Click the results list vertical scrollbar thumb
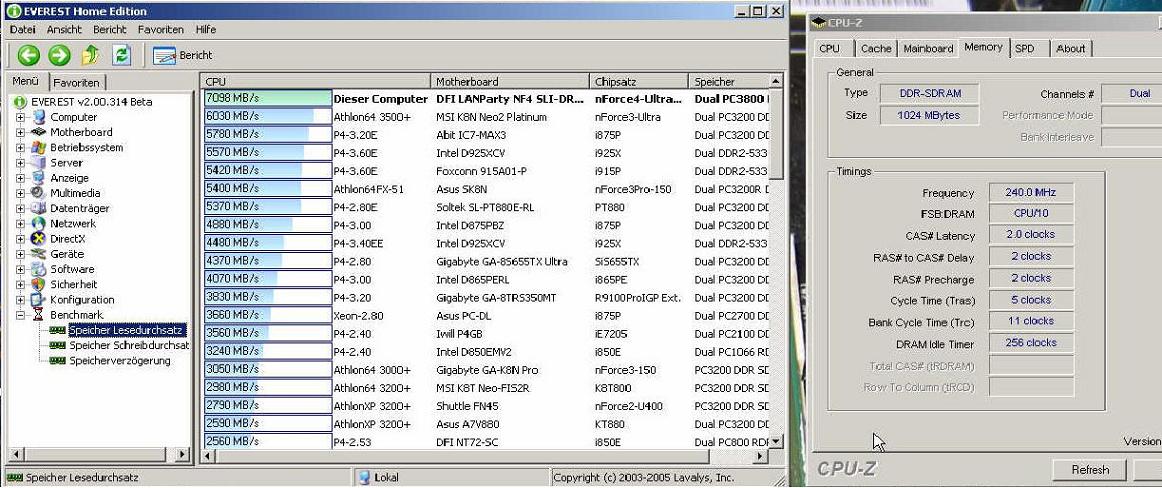Viewport: 1162px width, 488px height. coord(776,133)
